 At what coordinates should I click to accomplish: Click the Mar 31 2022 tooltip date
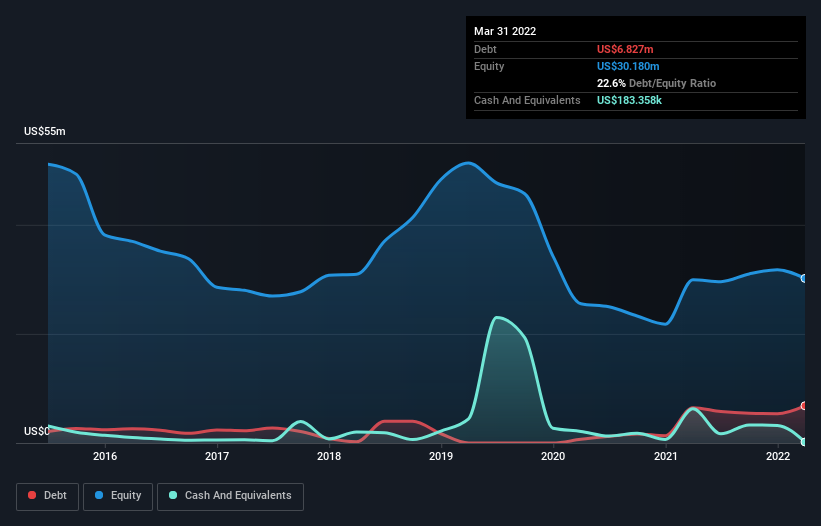(505, 31)
